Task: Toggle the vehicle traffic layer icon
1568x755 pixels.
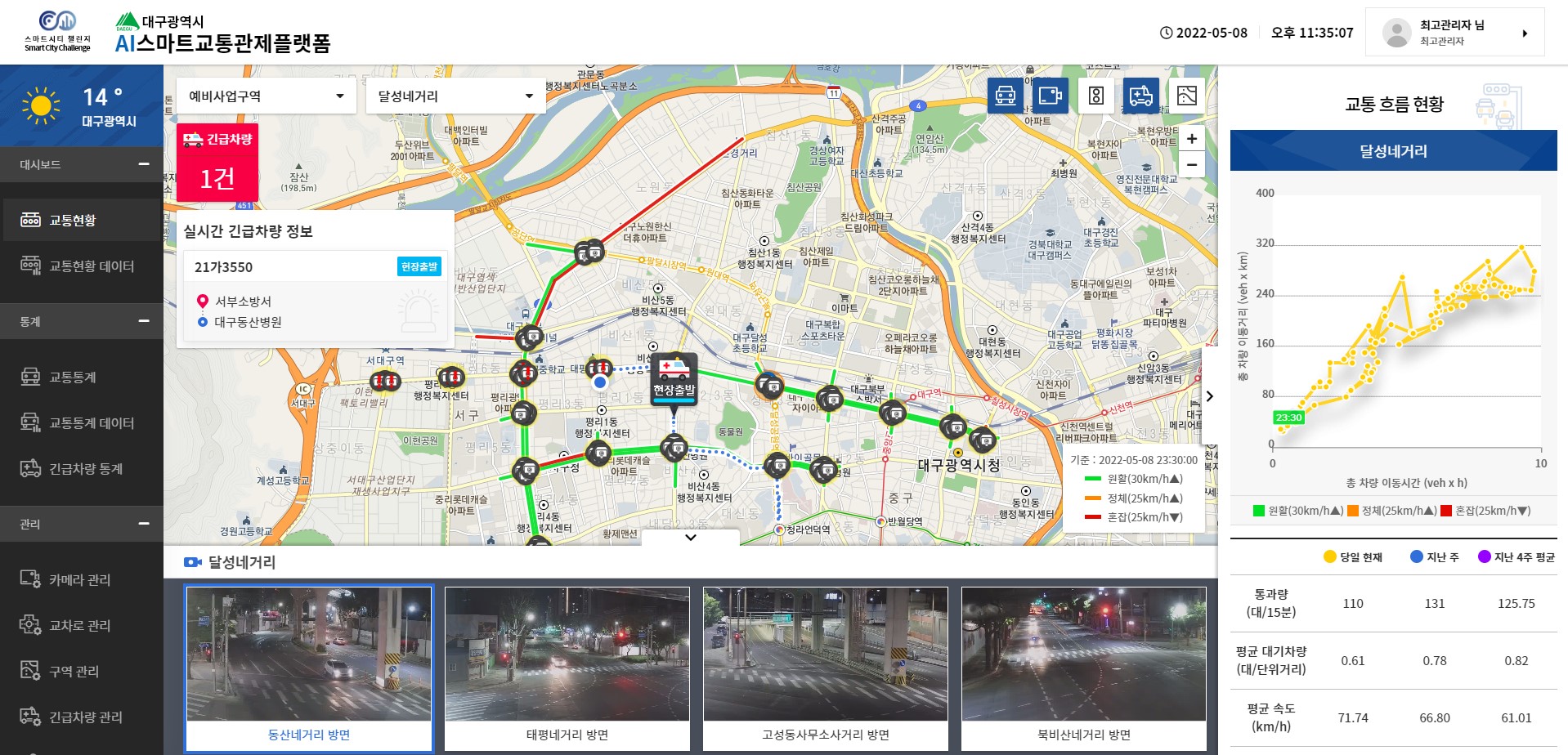Action: click(1005, 96)
